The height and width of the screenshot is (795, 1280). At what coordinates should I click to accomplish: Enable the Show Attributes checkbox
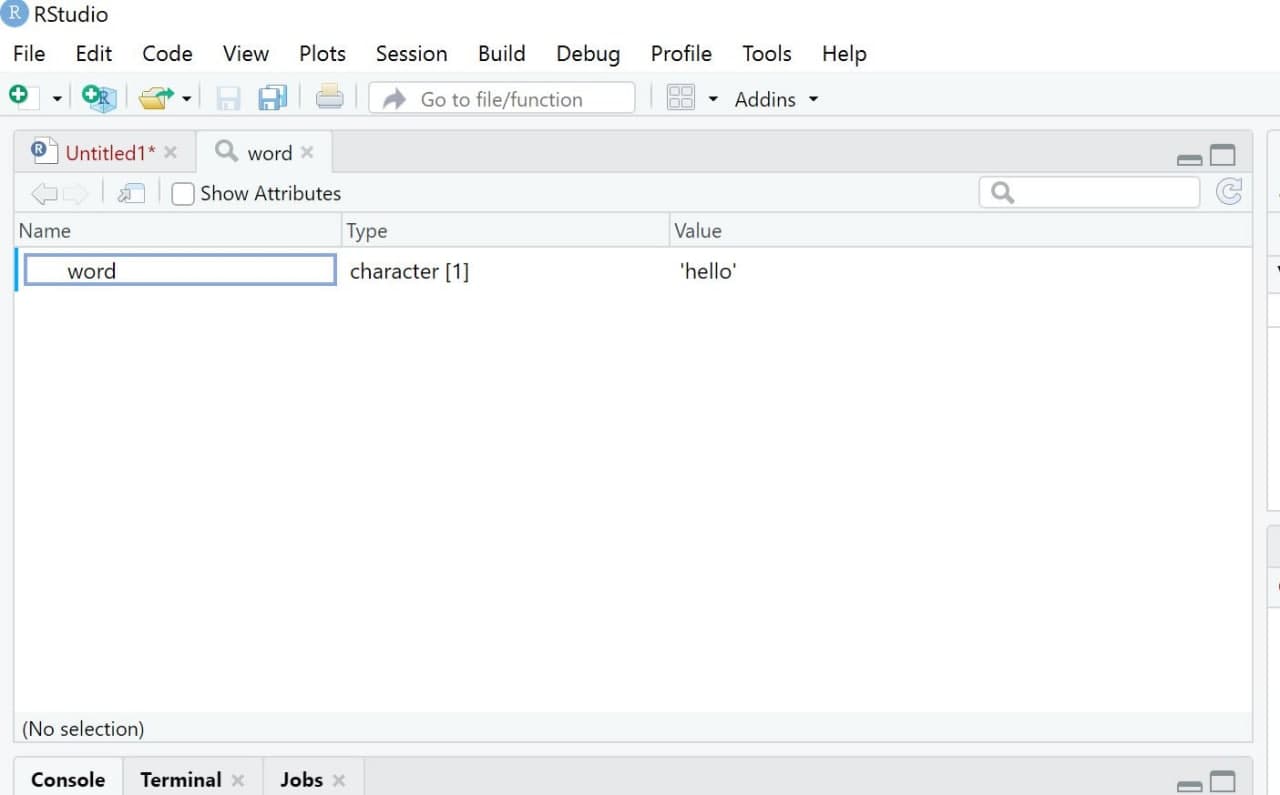[x=183, y=193]
